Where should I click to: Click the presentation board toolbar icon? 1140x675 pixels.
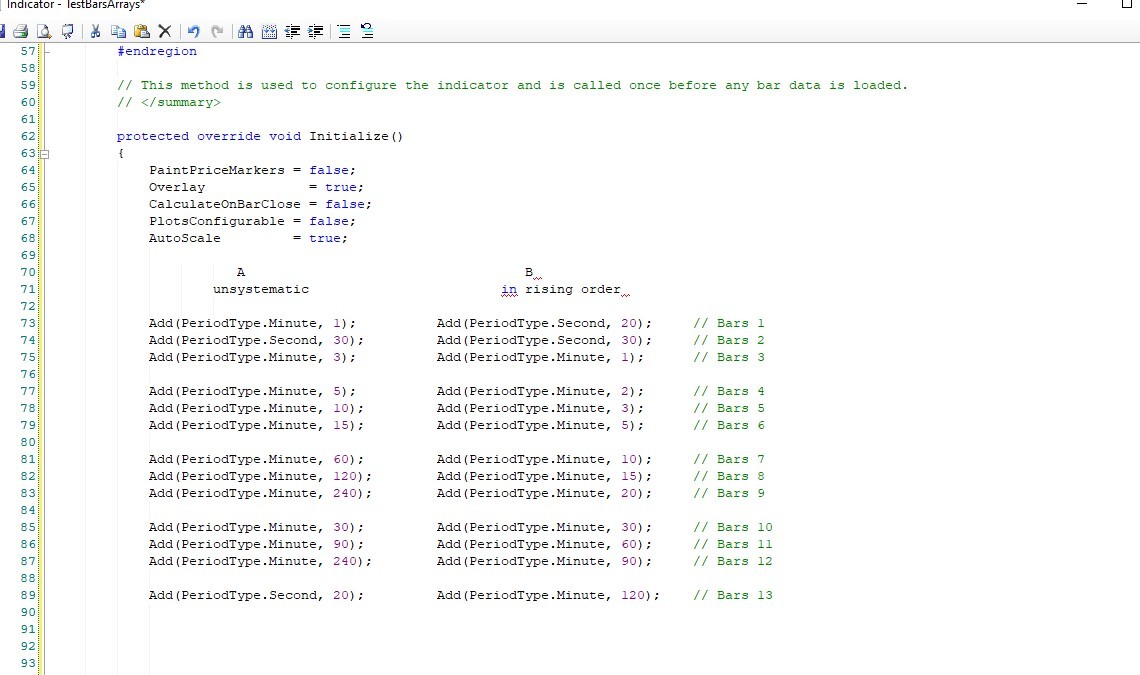pos(68,31)
